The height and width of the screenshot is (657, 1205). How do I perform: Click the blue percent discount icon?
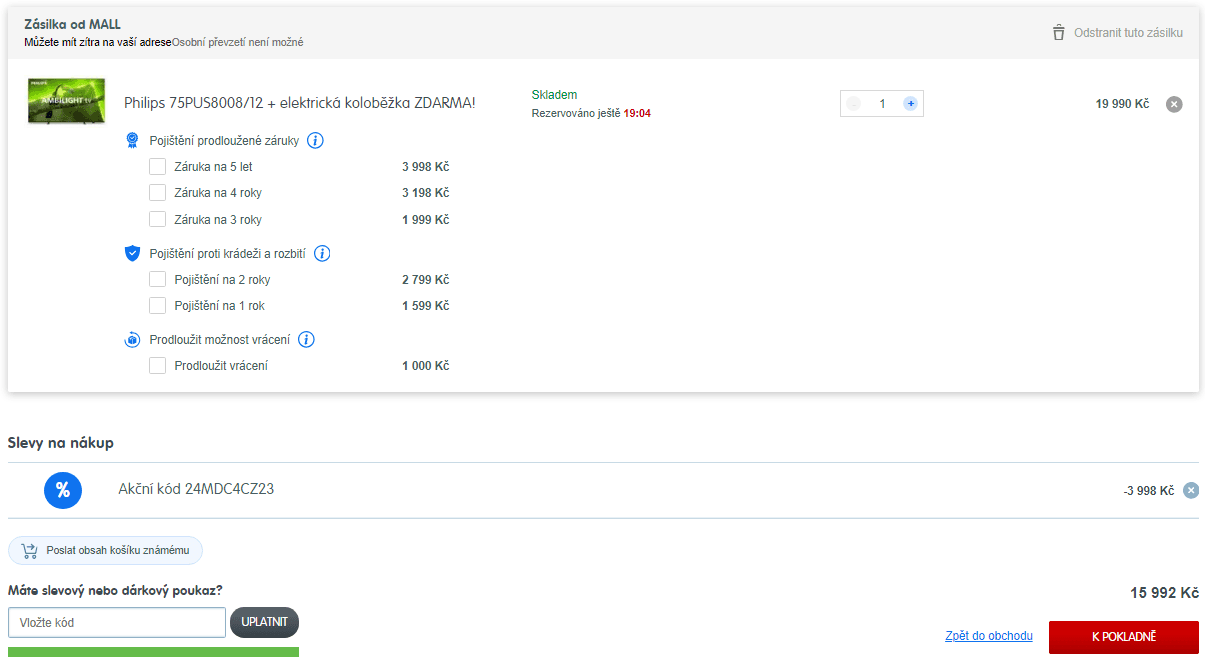pos(62,490)
